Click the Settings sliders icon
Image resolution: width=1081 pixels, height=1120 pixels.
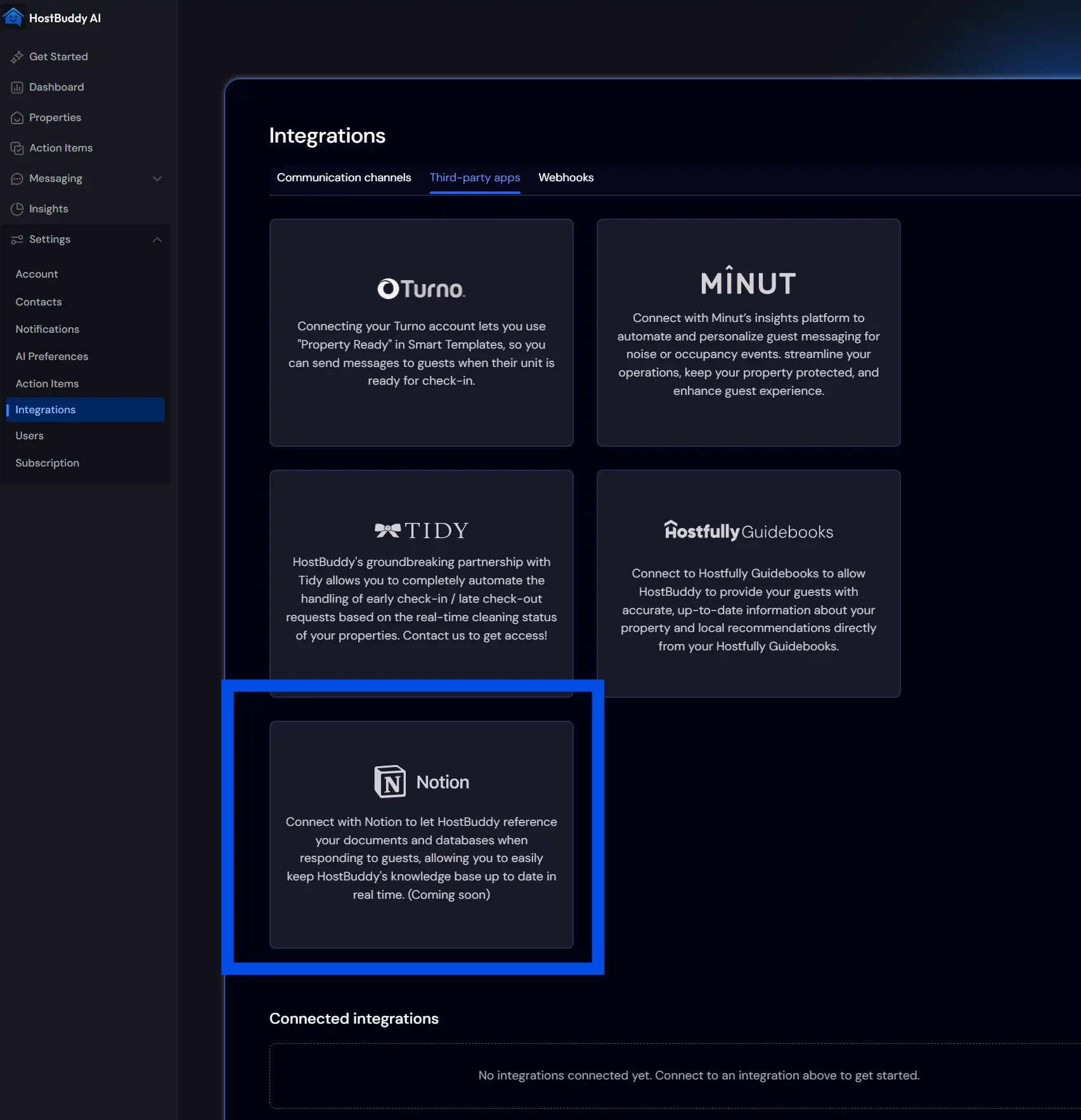(x=17, y=240)
